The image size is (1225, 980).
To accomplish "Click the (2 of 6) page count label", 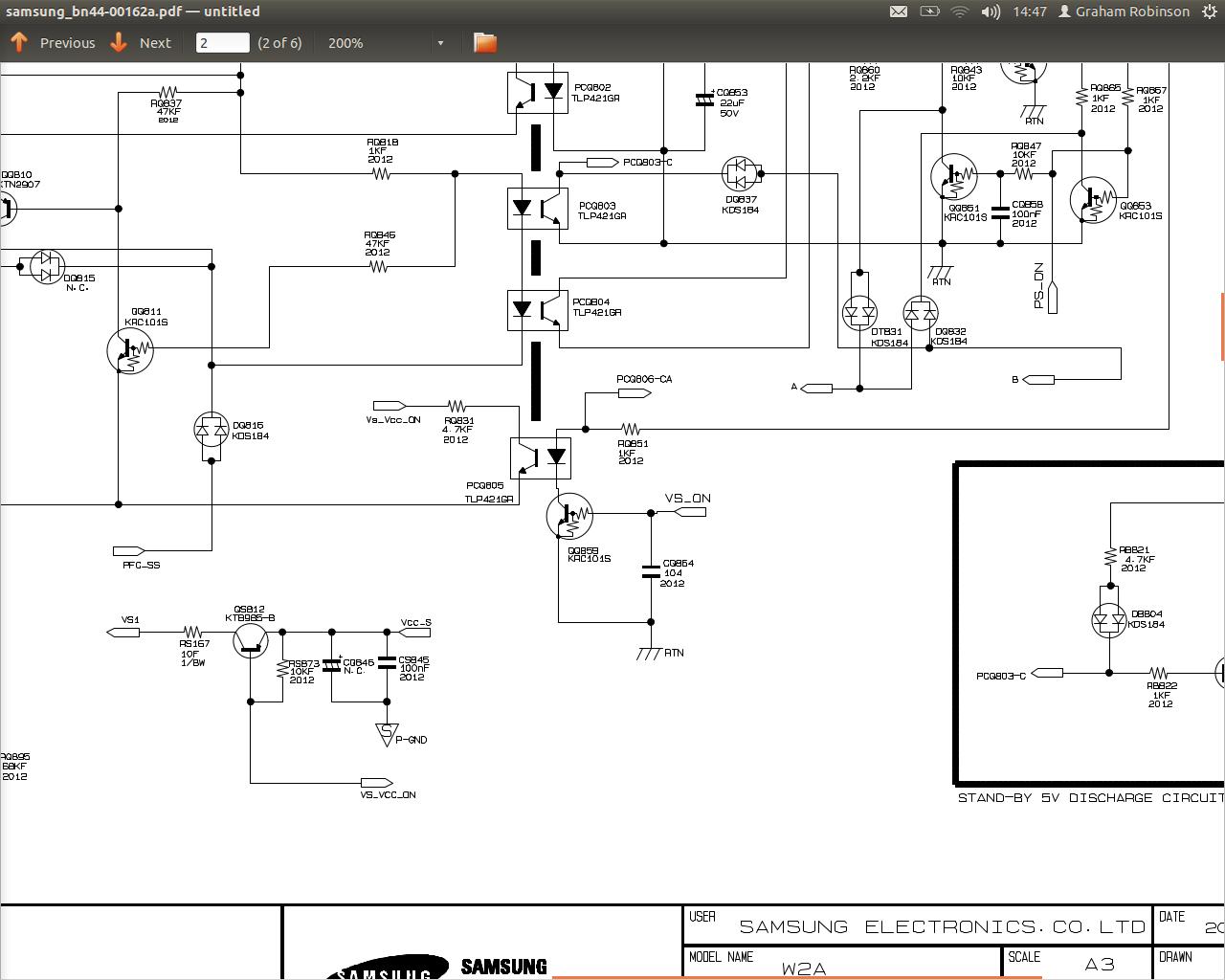I will [x=279, y=43].
